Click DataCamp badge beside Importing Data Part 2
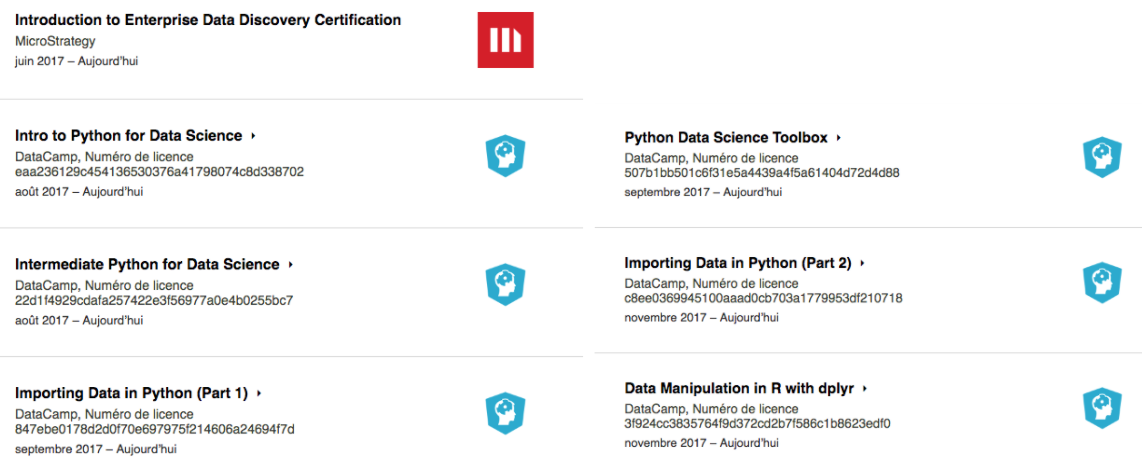This screenshot has width=1142, height=463. point(1102,283)
